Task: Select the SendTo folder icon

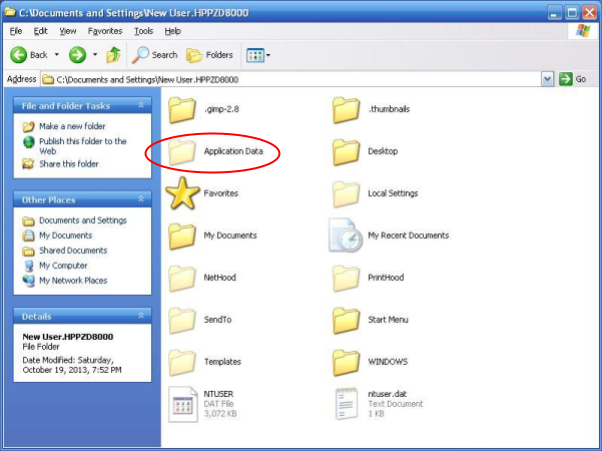Action: 182,321
